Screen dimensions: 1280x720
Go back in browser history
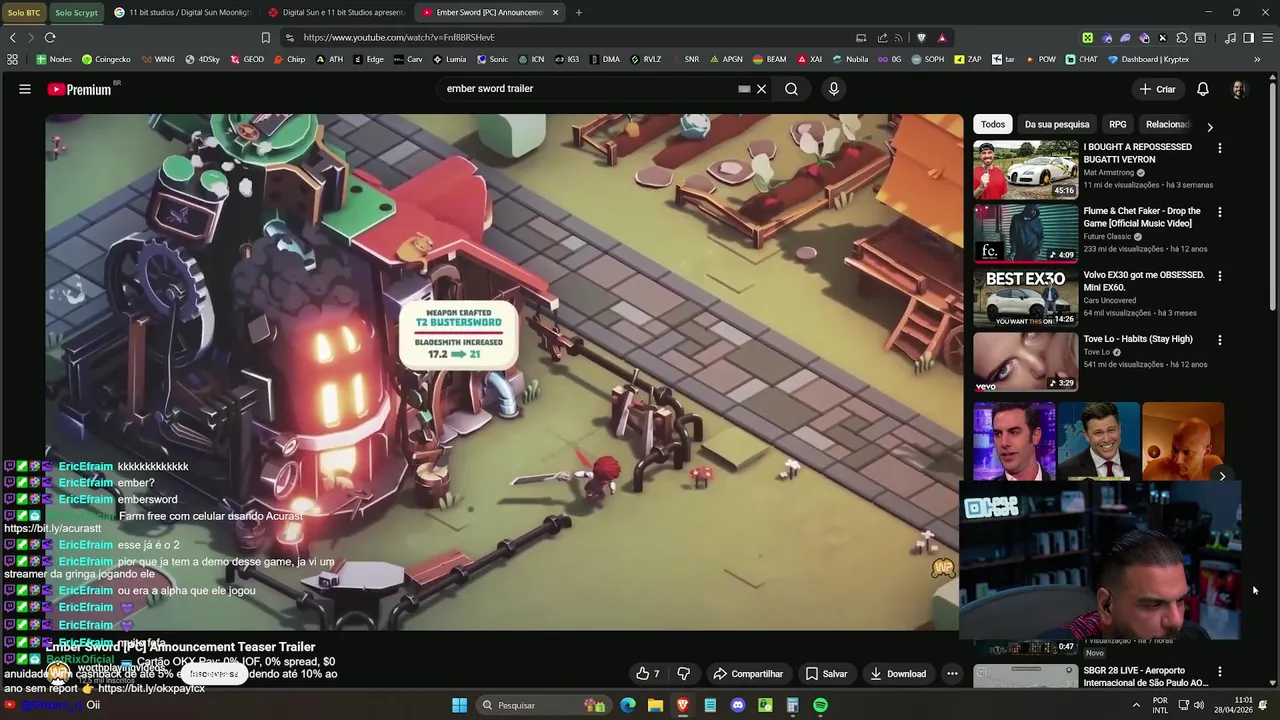[12, 37]
